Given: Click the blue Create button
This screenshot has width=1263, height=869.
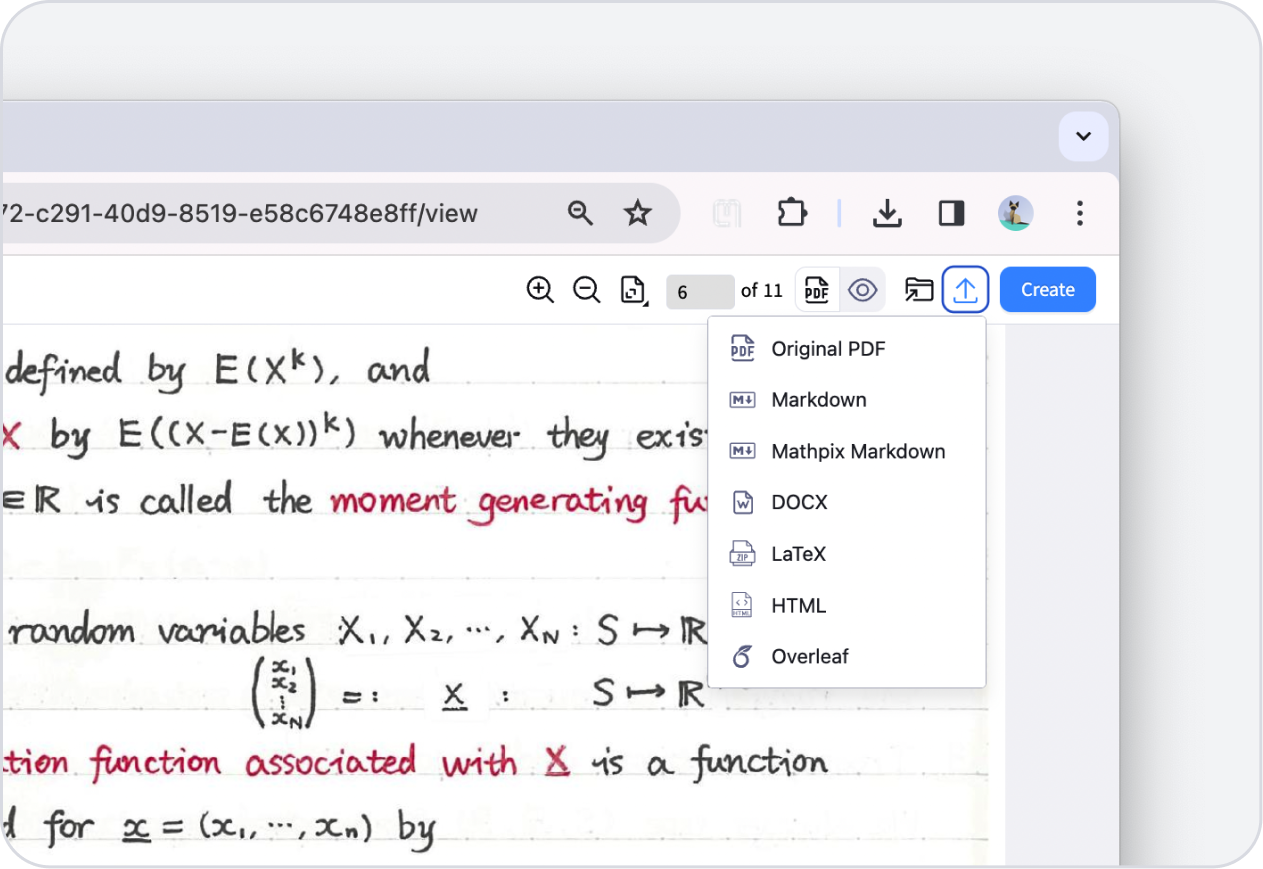Looking at the screenshot, I should point(1048,290).
